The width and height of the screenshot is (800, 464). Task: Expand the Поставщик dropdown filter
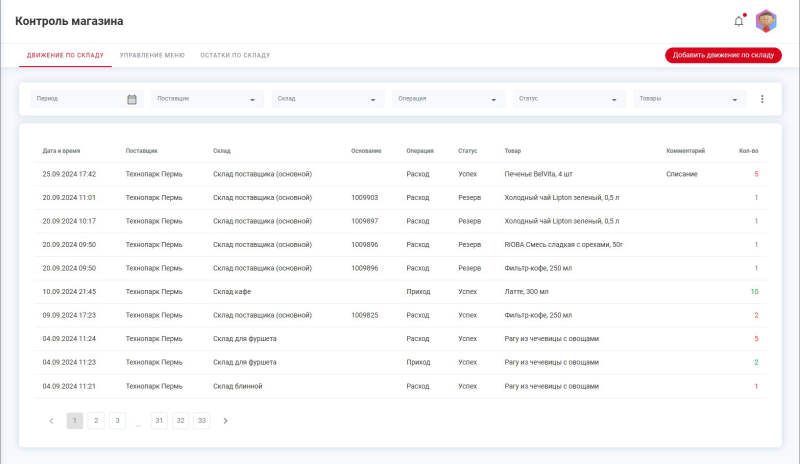tap(206, 99)
